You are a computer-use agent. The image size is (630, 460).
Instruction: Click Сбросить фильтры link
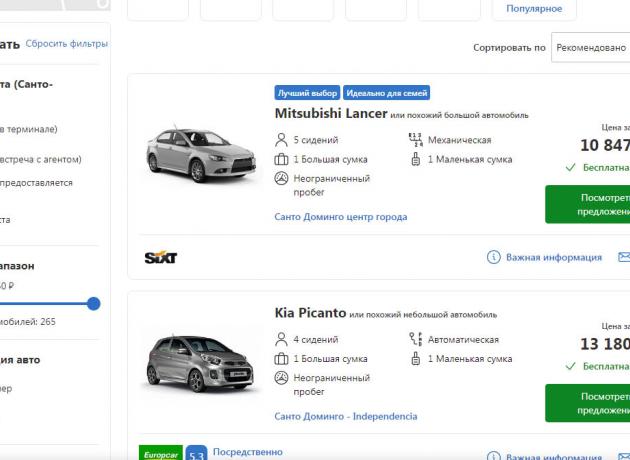click(x=67, y=43)
